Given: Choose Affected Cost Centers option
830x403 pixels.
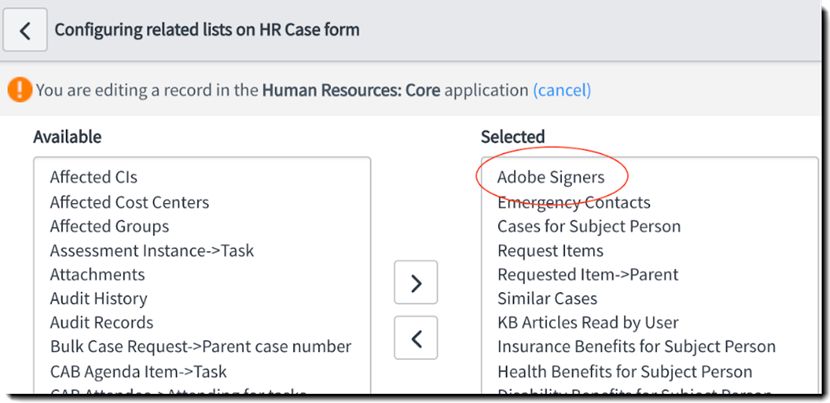Looking at the screenshot, I should [130, 202].
